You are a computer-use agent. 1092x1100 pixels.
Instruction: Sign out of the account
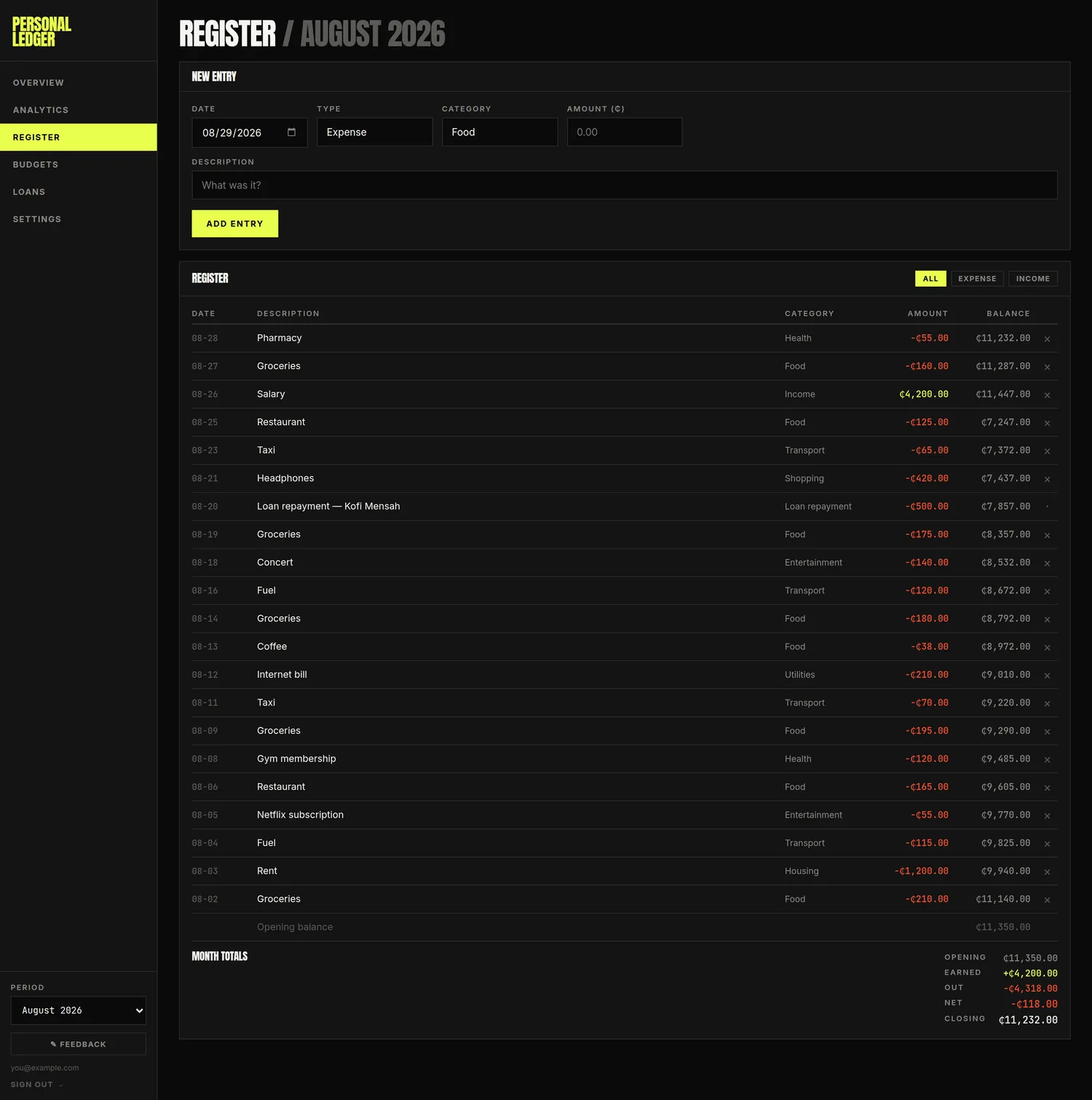pyautogui.click(x=36, y=1085)
